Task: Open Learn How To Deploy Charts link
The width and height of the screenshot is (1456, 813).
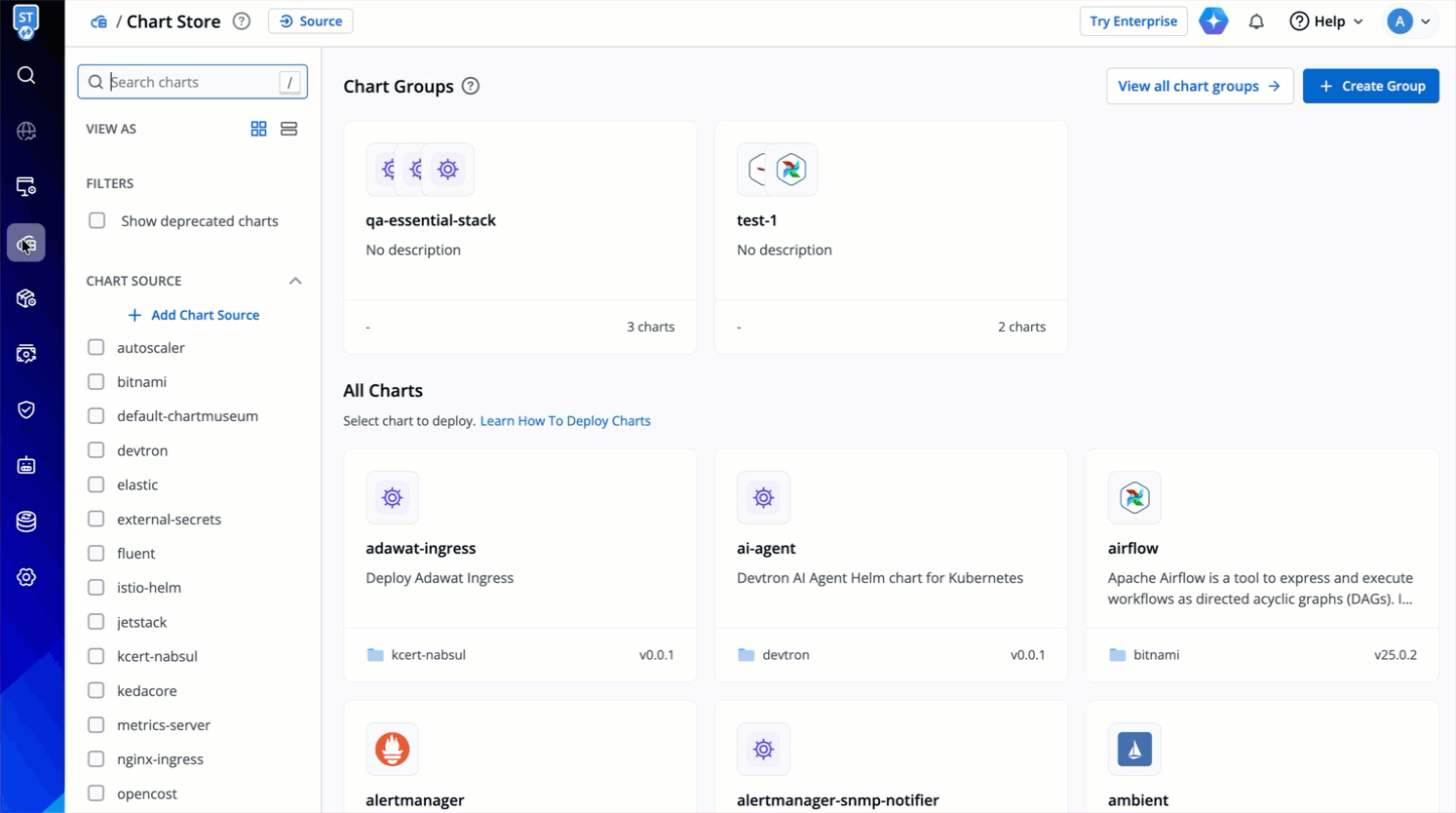Action: 565,421
